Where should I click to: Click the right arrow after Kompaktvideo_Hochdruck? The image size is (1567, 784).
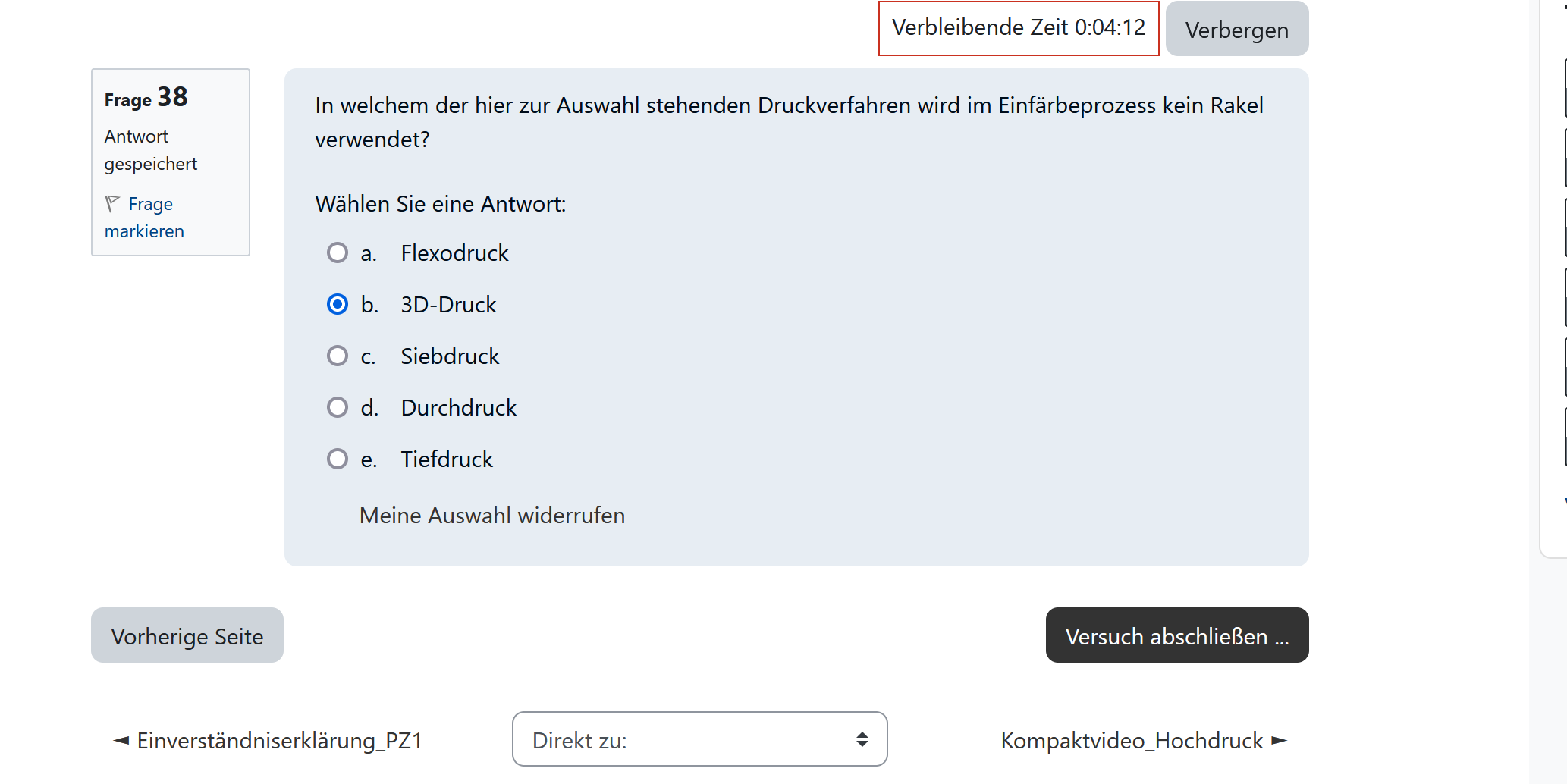point(1280,740)
